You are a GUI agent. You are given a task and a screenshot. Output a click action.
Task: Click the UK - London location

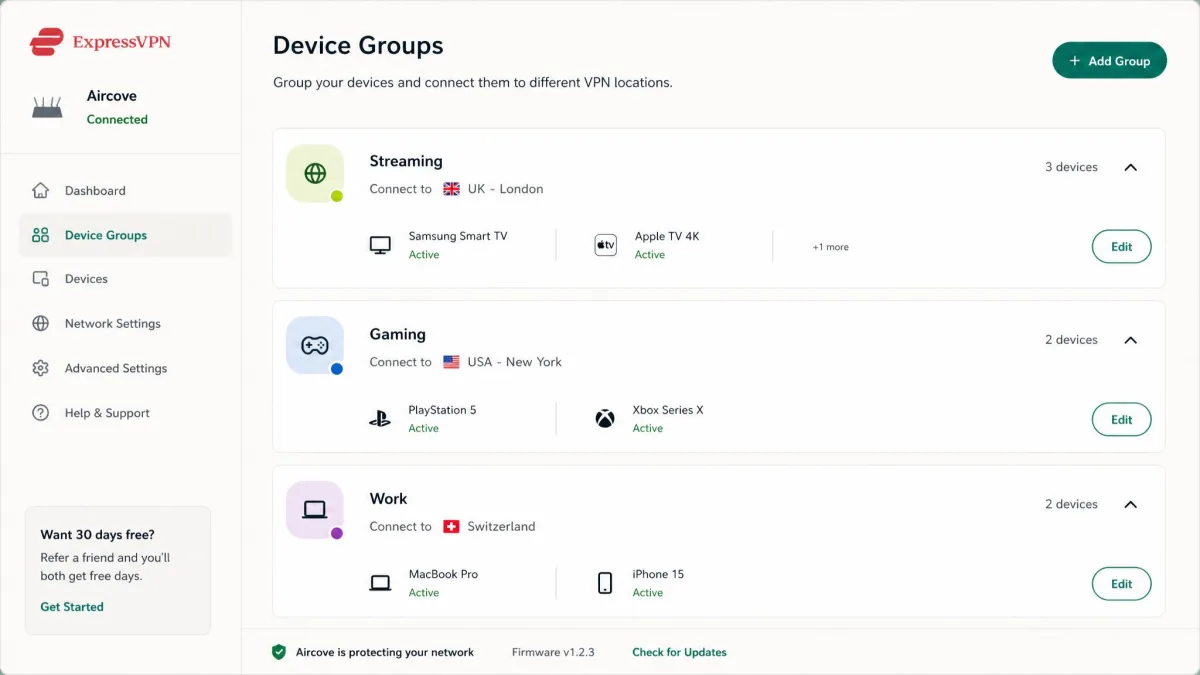(506, 189)
